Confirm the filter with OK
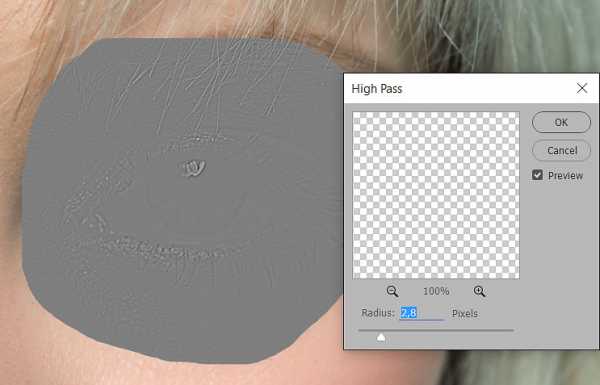 (561, 122)
